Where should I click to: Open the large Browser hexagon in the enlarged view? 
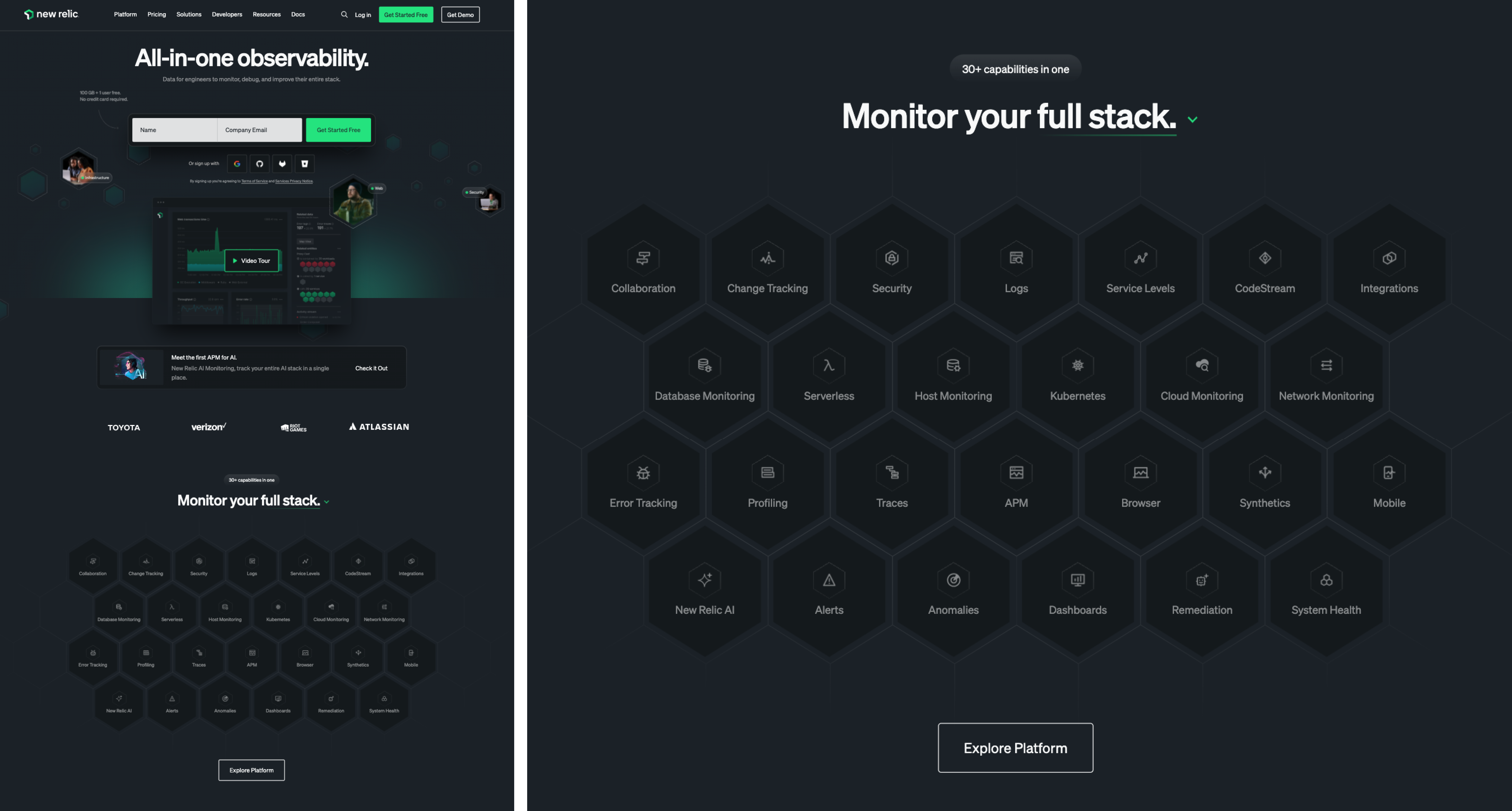tap(1140, 484)
